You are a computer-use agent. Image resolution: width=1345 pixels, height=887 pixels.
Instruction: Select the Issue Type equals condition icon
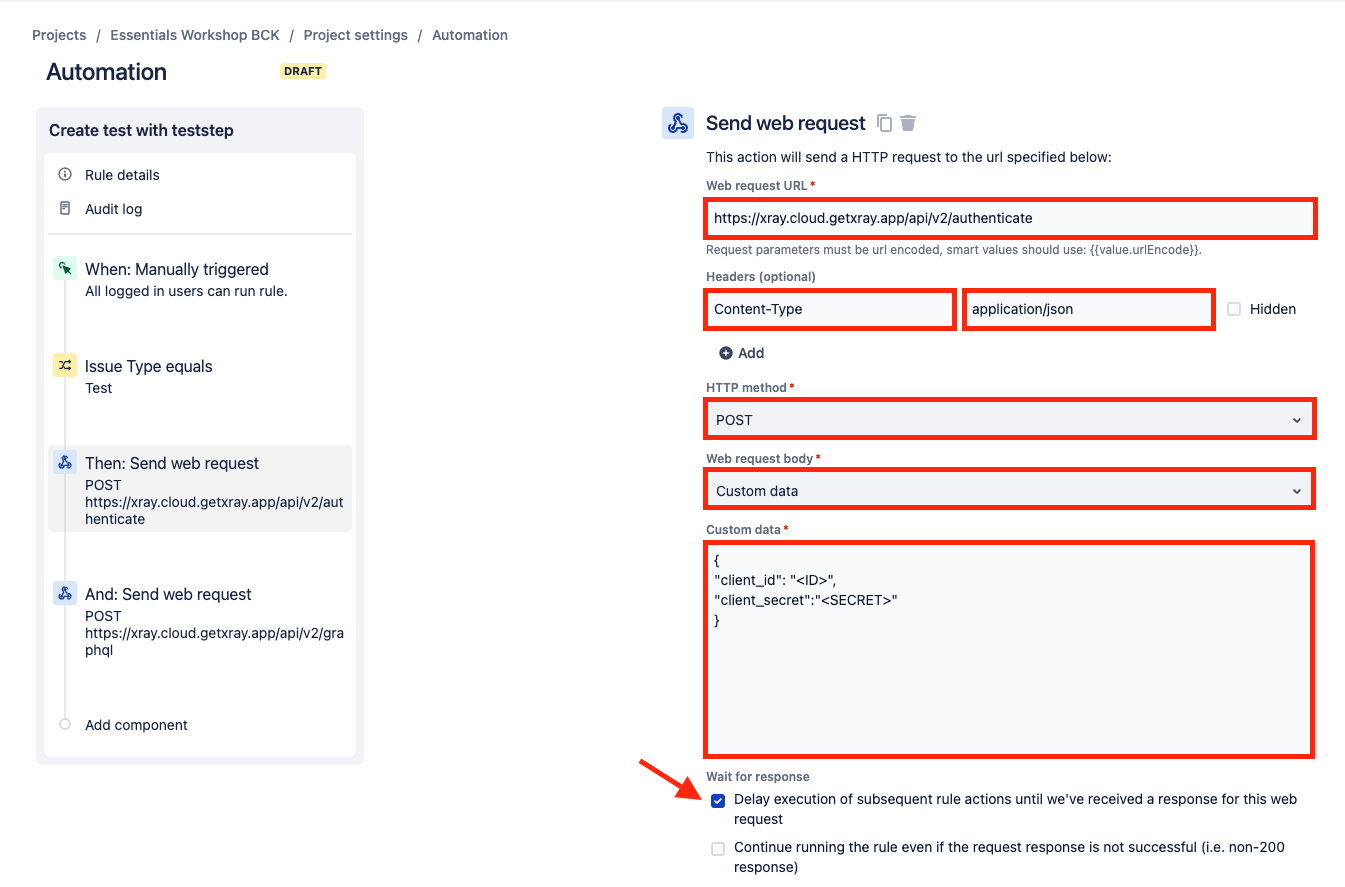65,365
